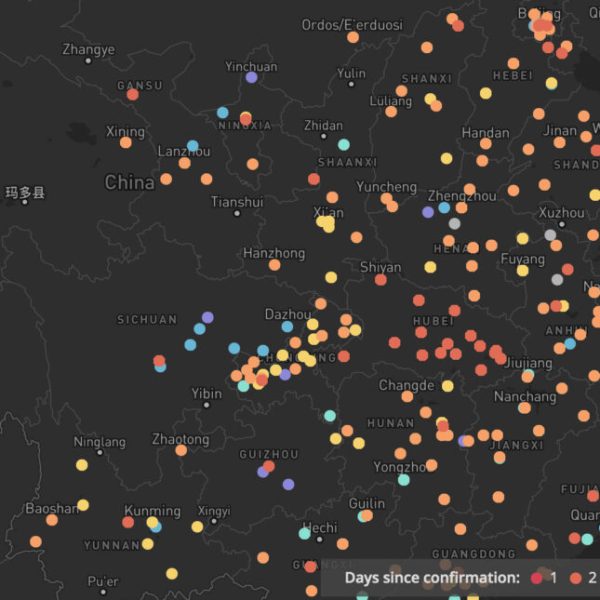Click the orange marker right of Zhaotong
Viewport: 600px width, 600px height.
181,450
